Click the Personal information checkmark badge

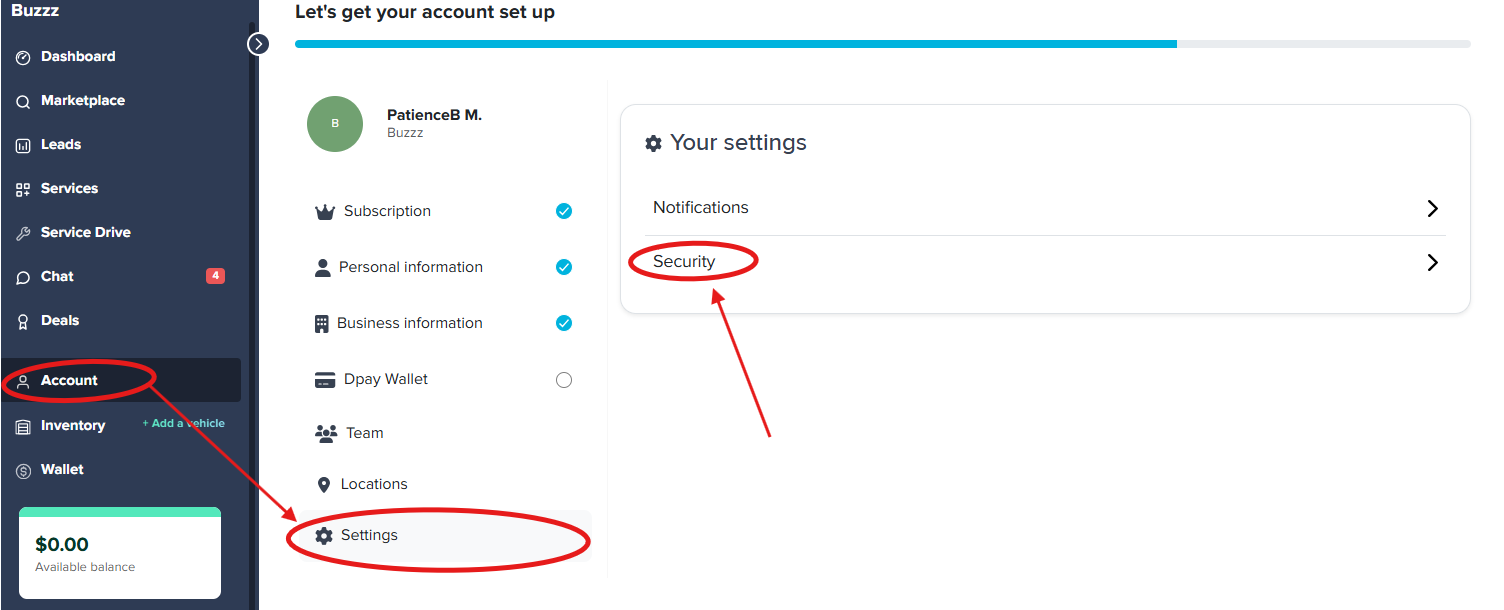564,267
